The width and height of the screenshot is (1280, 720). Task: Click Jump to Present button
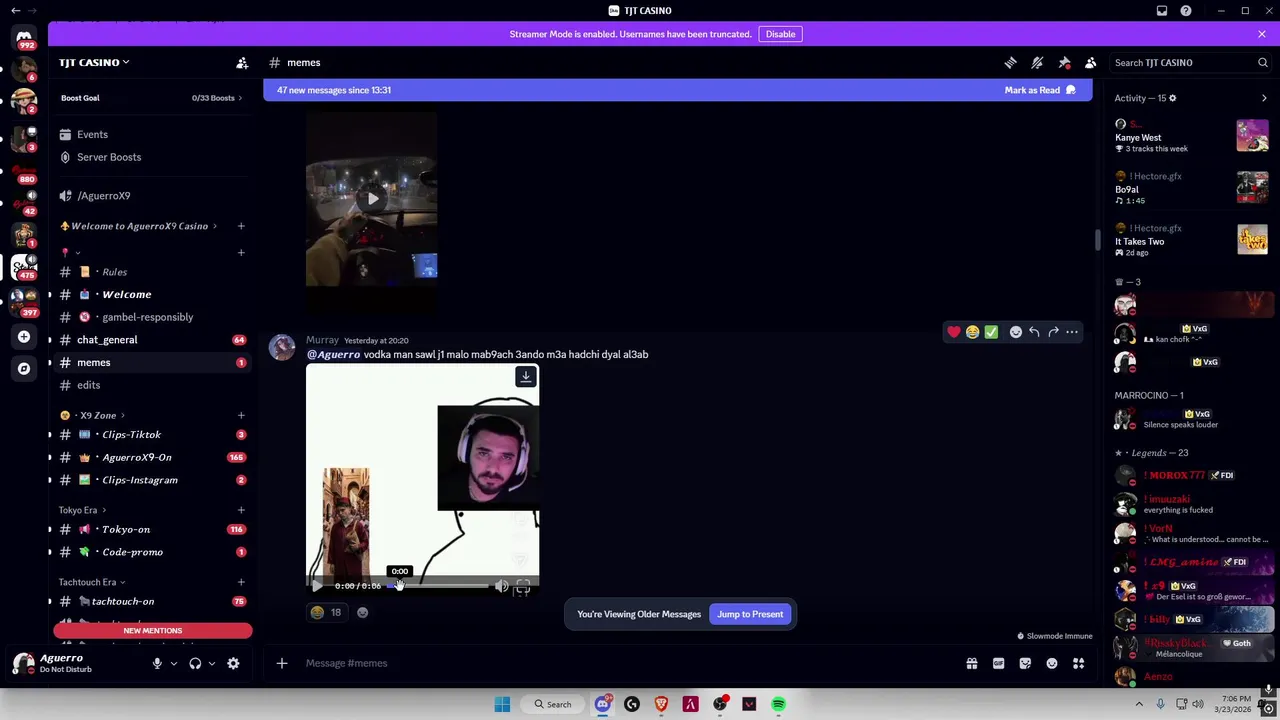(x=750, y=614)
